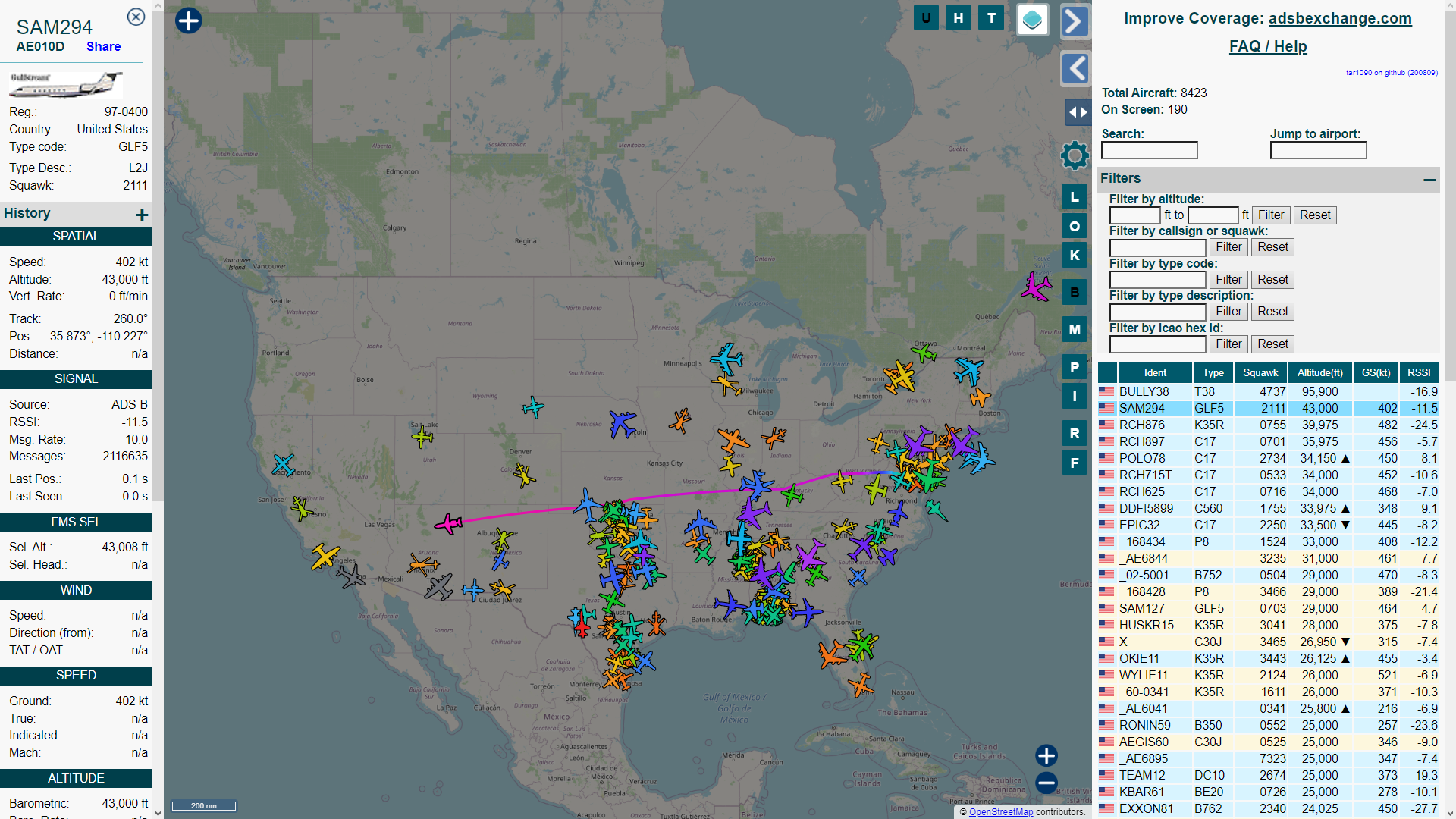Open adsbexchange.com link
Viewport: 1456px width, 819px height.
tap(1340, 18)
